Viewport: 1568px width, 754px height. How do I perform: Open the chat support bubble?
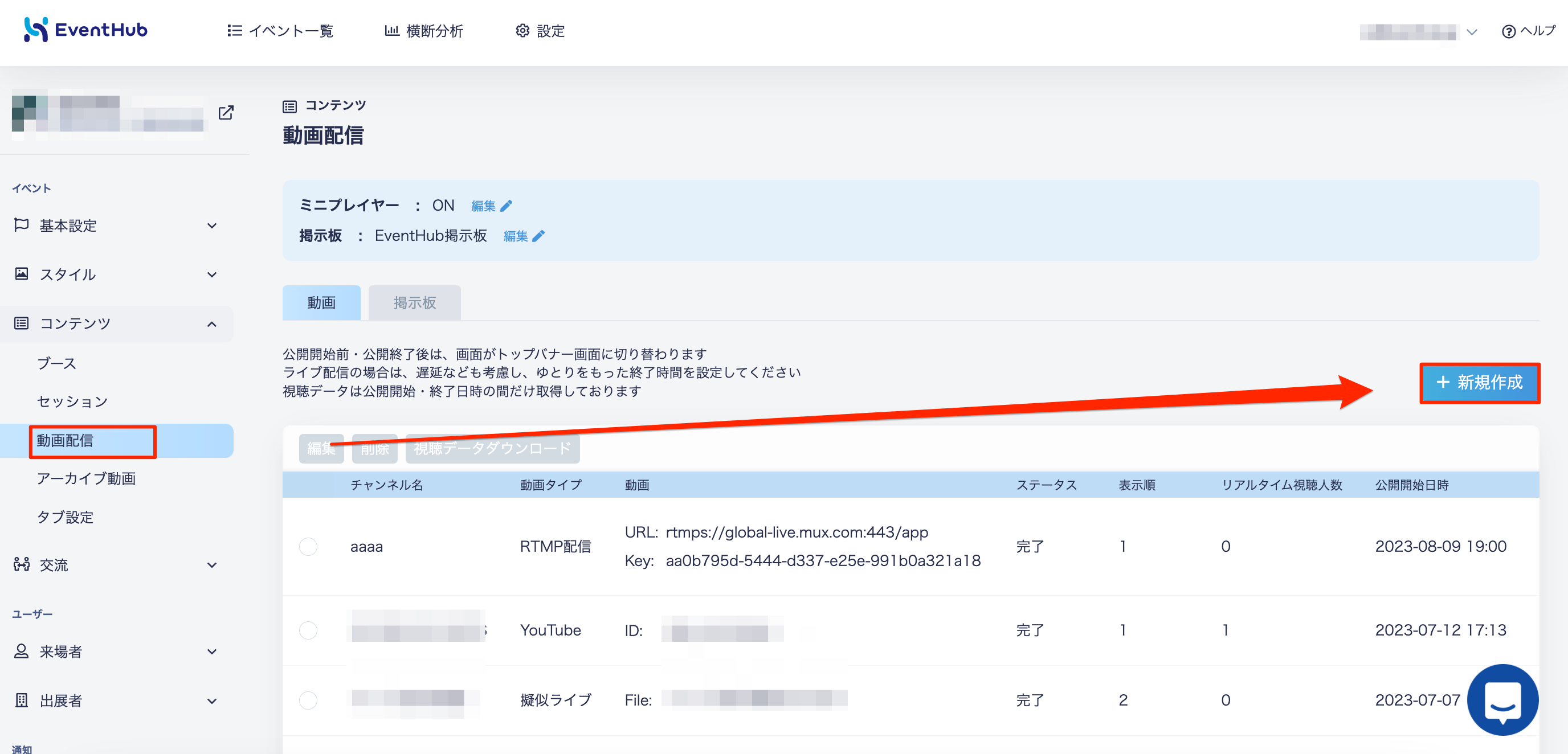click(x=1502, y=699)
